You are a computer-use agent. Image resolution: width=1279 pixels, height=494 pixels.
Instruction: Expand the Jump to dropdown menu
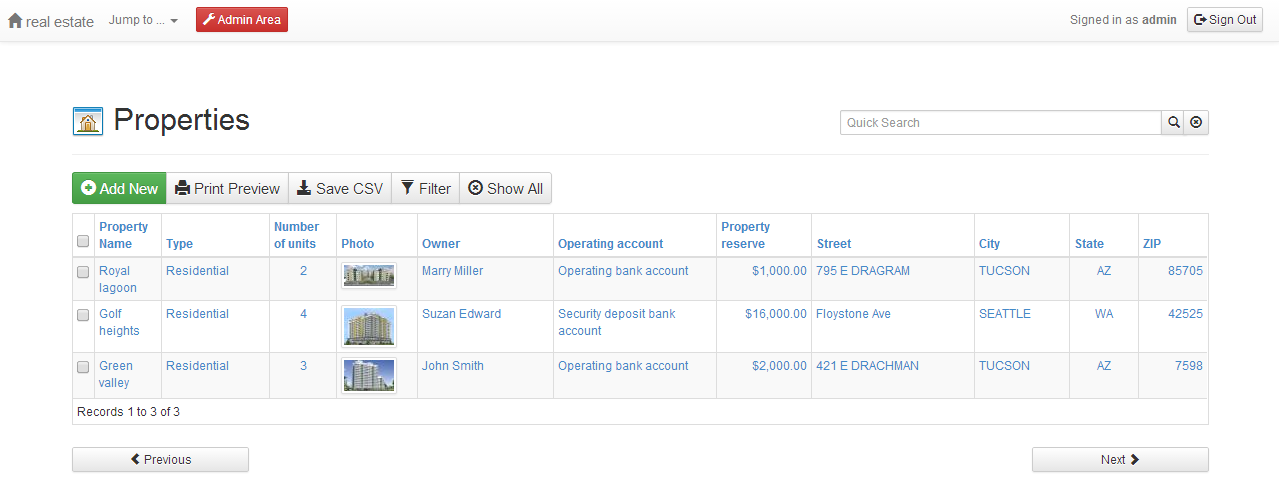pyautogui.click(x=143, y=20)
